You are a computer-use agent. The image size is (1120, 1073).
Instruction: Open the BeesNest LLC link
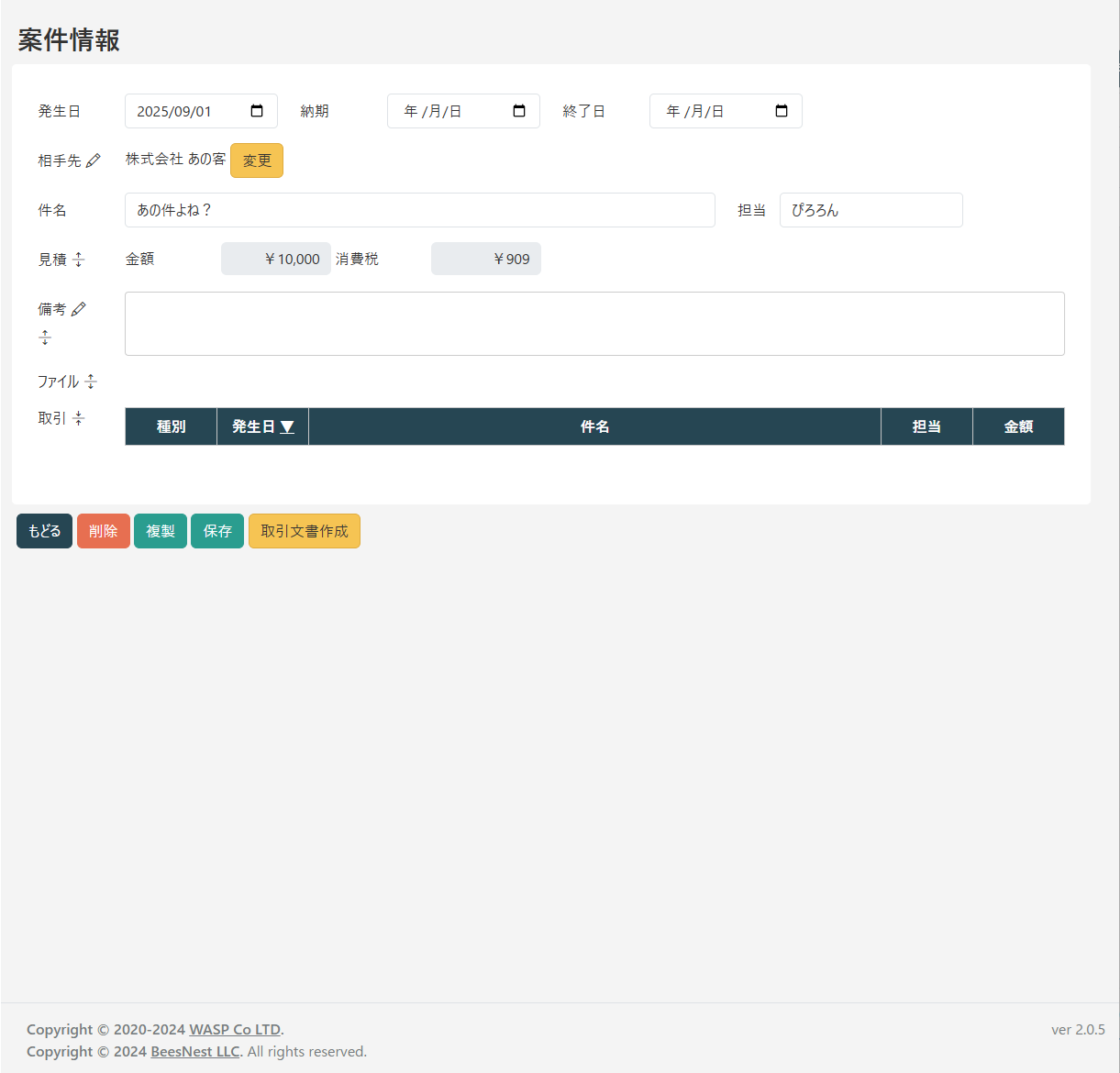(194, 1052)
